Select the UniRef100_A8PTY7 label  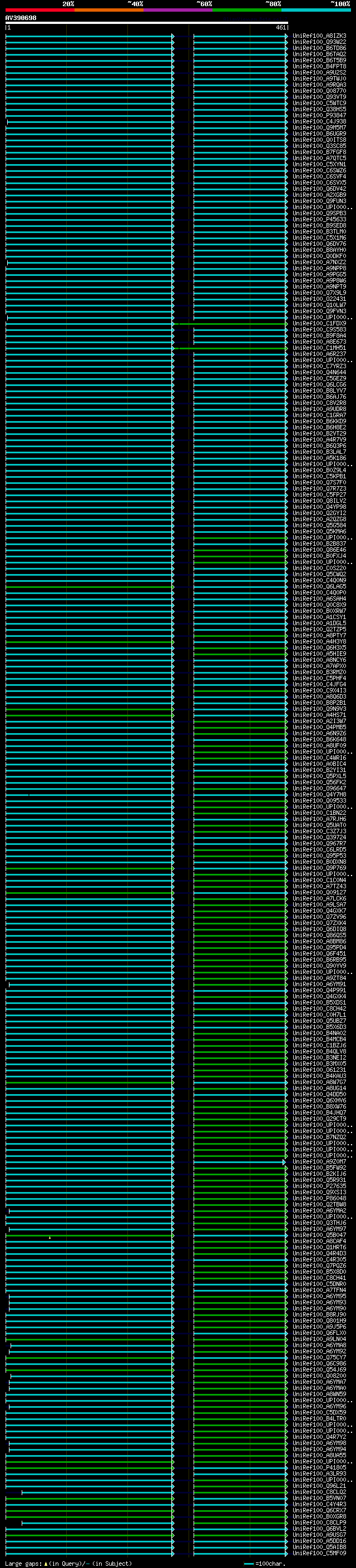pos(319,635)
